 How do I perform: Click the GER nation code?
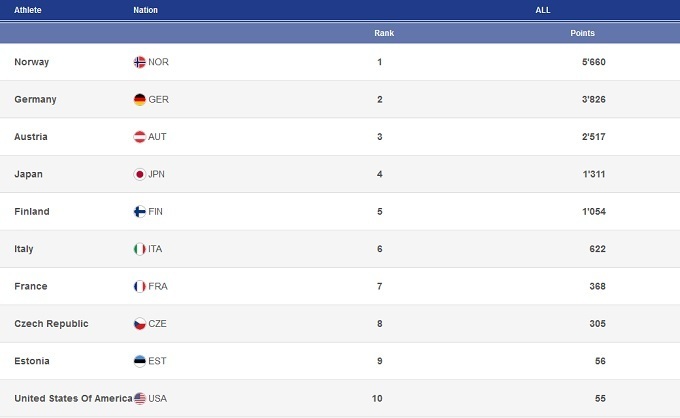[x=158, y=100]
